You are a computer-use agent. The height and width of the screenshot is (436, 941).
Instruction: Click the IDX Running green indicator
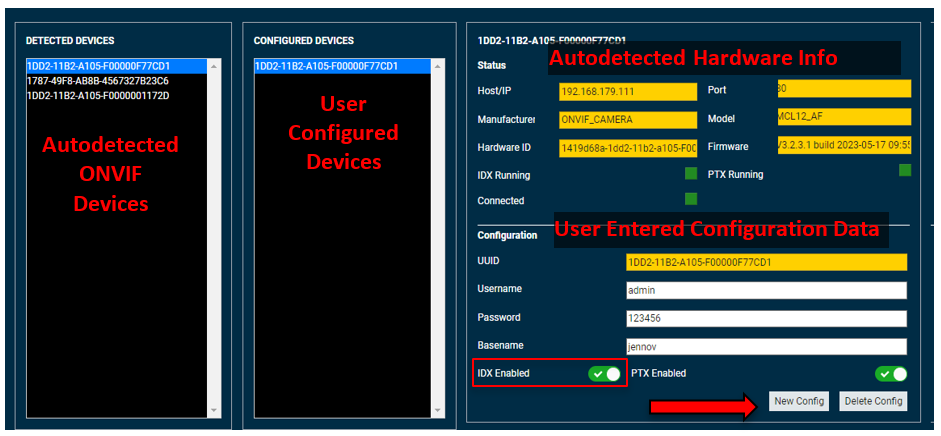(690, 174)
